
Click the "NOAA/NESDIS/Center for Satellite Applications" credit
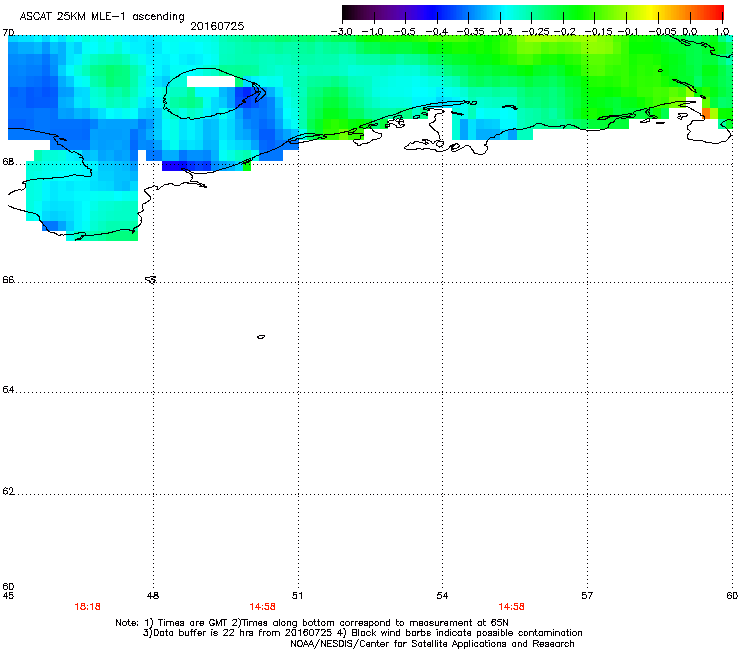(432, 644)
